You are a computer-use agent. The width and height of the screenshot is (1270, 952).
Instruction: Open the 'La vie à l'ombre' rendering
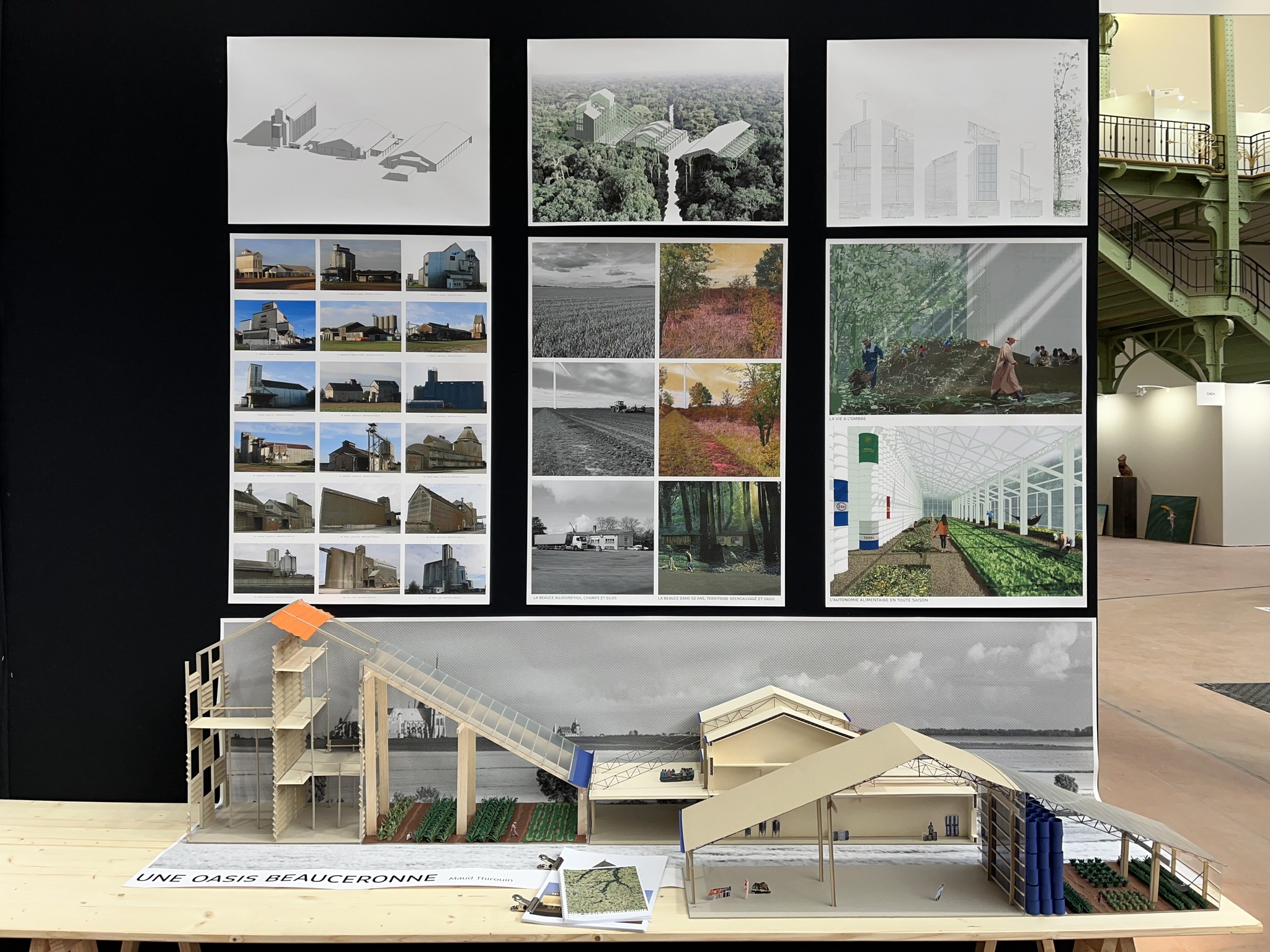tap(957, 328)
